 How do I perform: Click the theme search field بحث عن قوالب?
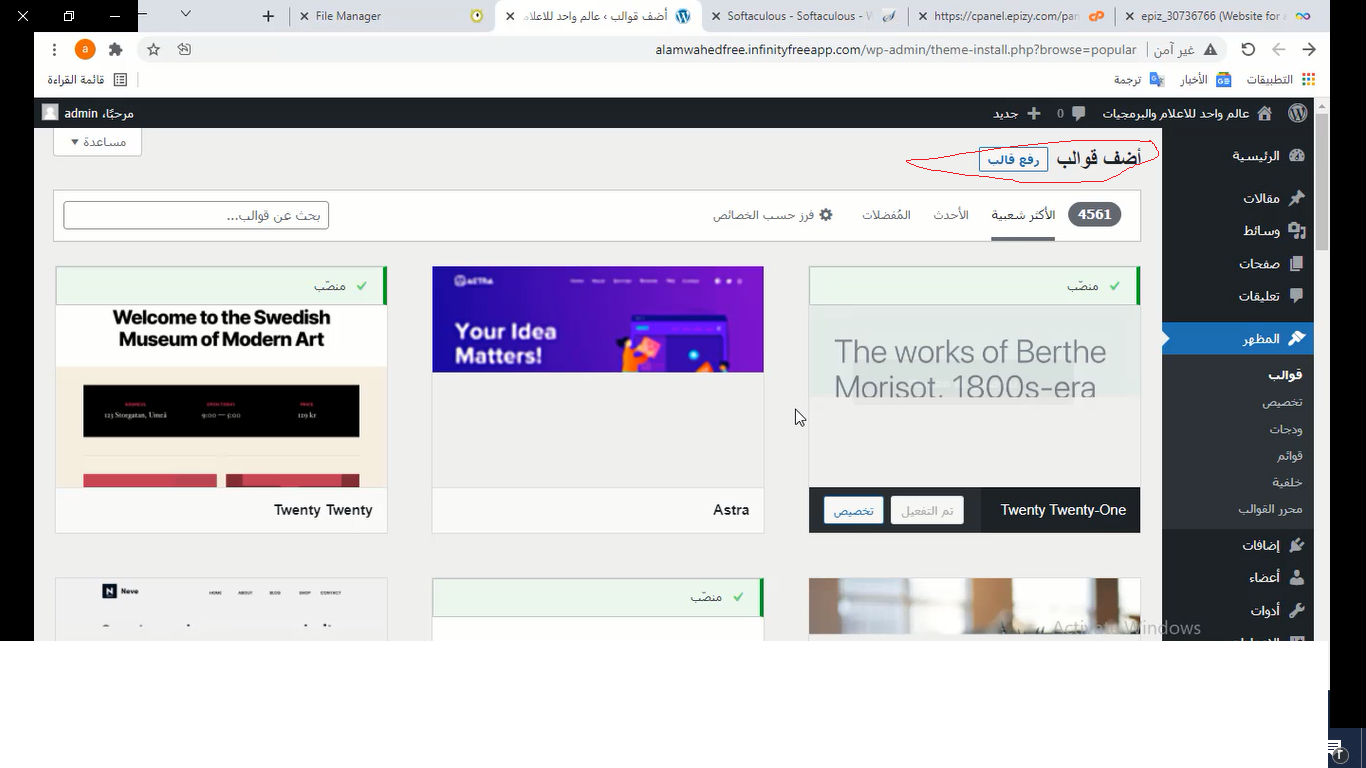coord(196,215)
